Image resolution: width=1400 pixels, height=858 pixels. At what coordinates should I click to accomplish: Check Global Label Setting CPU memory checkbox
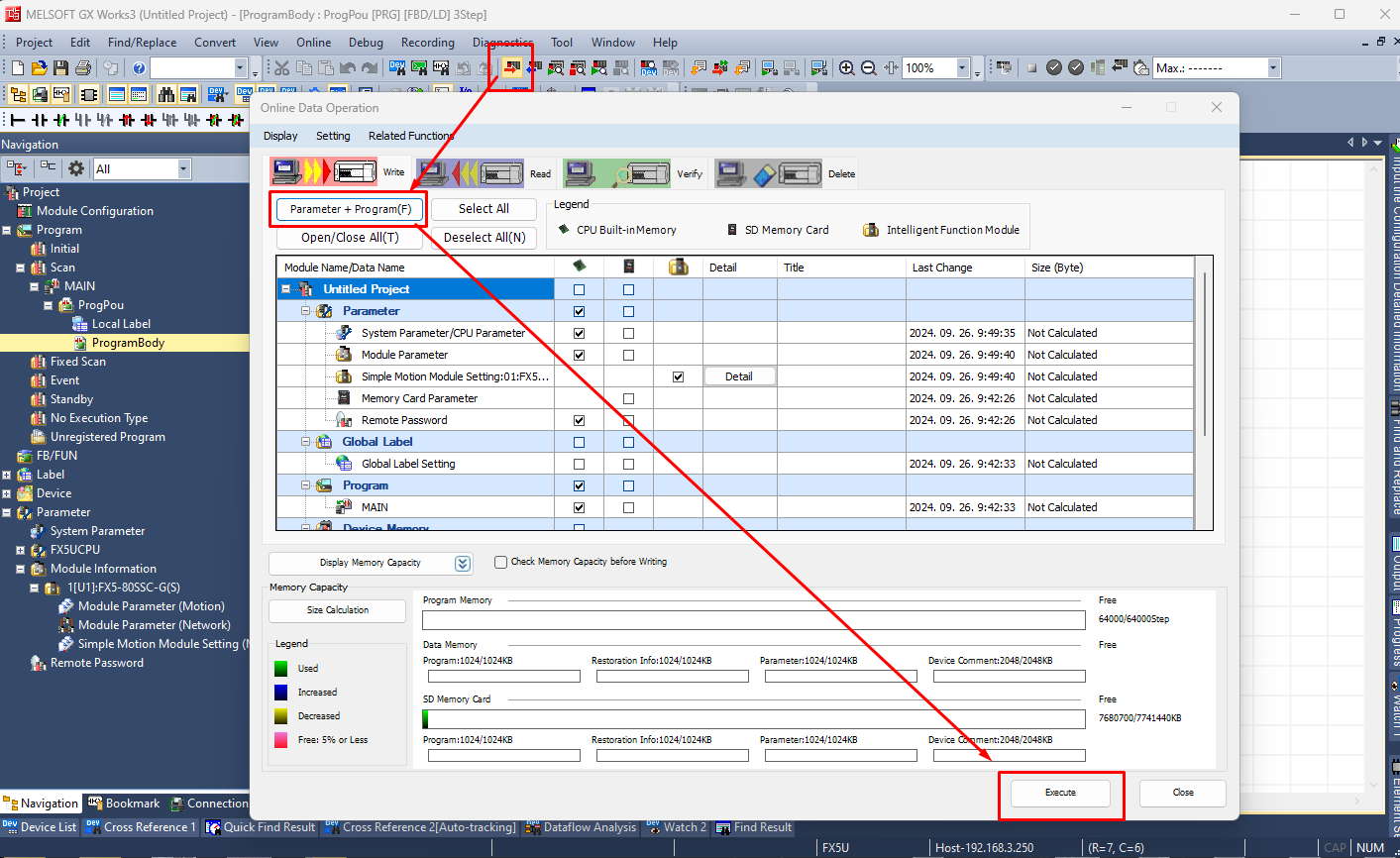click(x=580, y=464)
